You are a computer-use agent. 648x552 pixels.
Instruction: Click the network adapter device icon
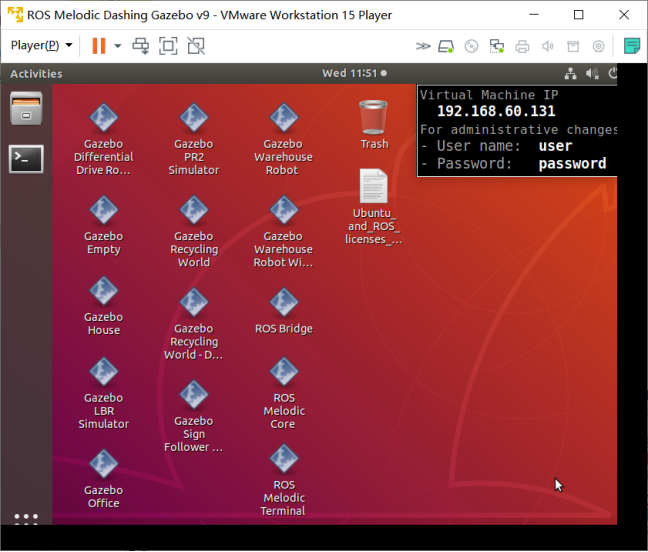[496, 46]
